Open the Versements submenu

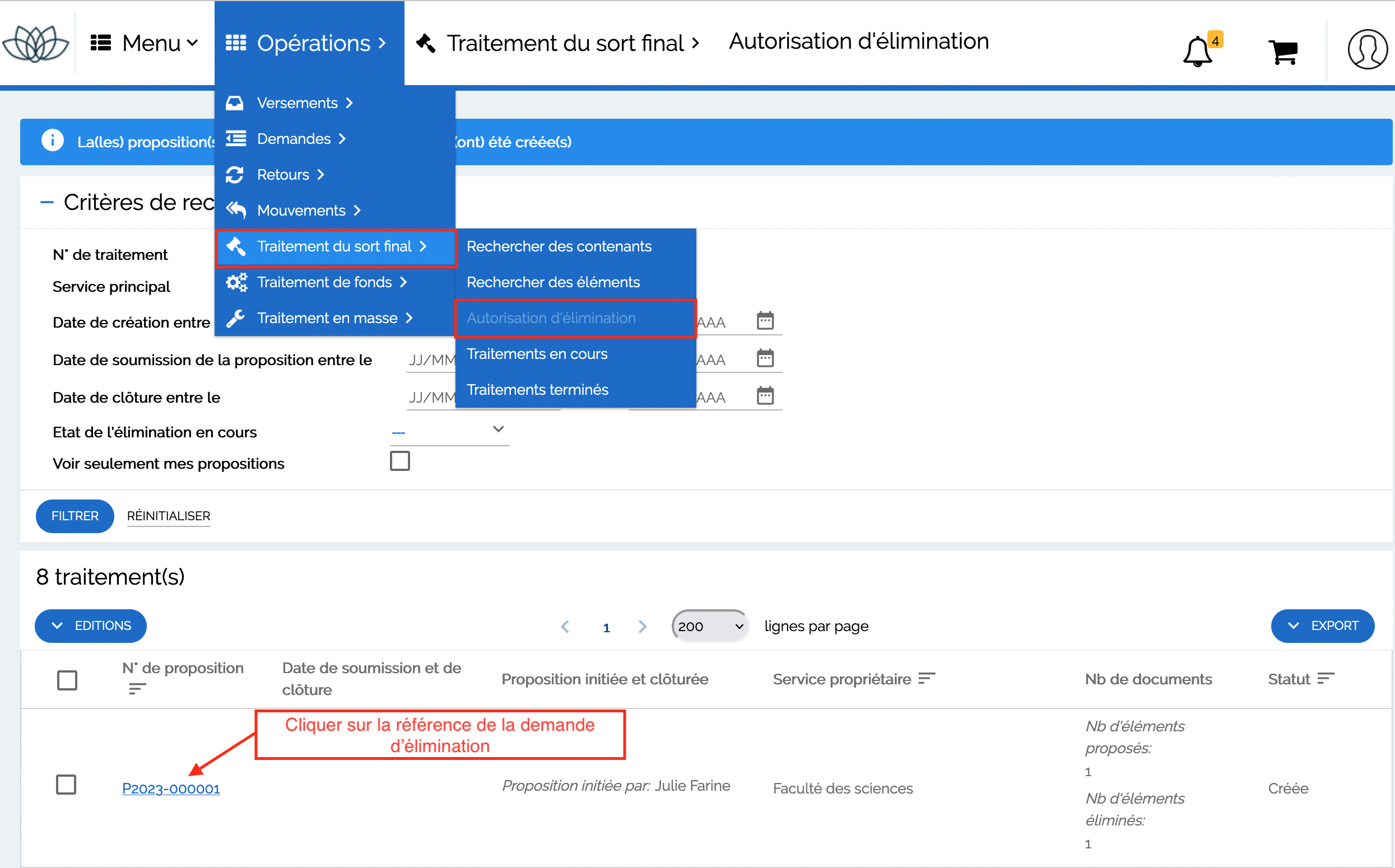(x=297, y=104)
